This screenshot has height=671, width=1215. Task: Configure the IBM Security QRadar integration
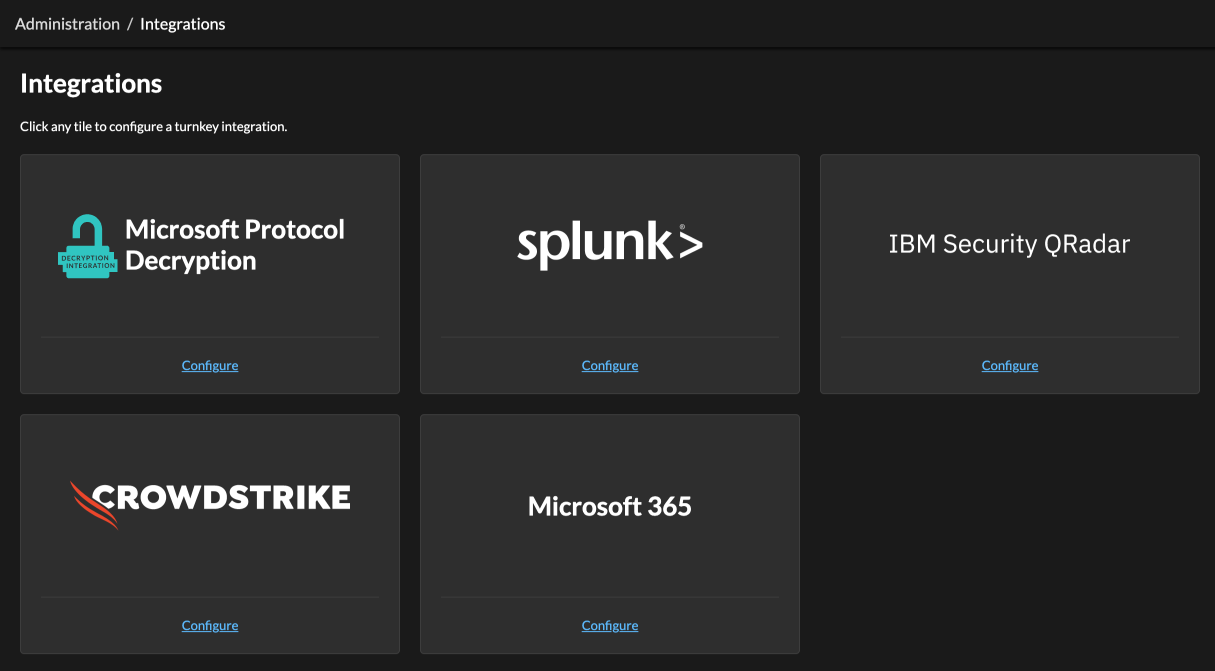tap(1010, 366)
